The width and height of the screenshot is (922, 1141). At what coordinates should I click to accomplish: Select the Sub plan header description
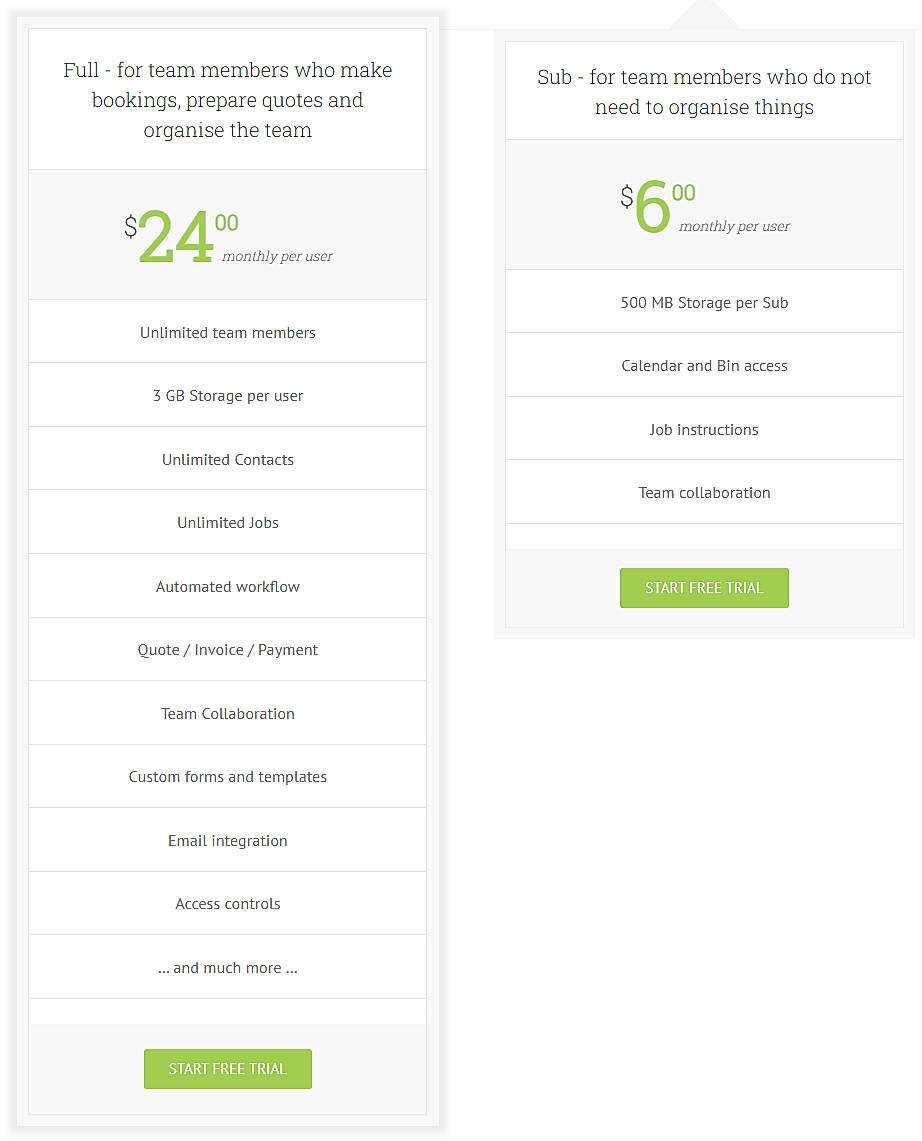(x=704, y=91)
